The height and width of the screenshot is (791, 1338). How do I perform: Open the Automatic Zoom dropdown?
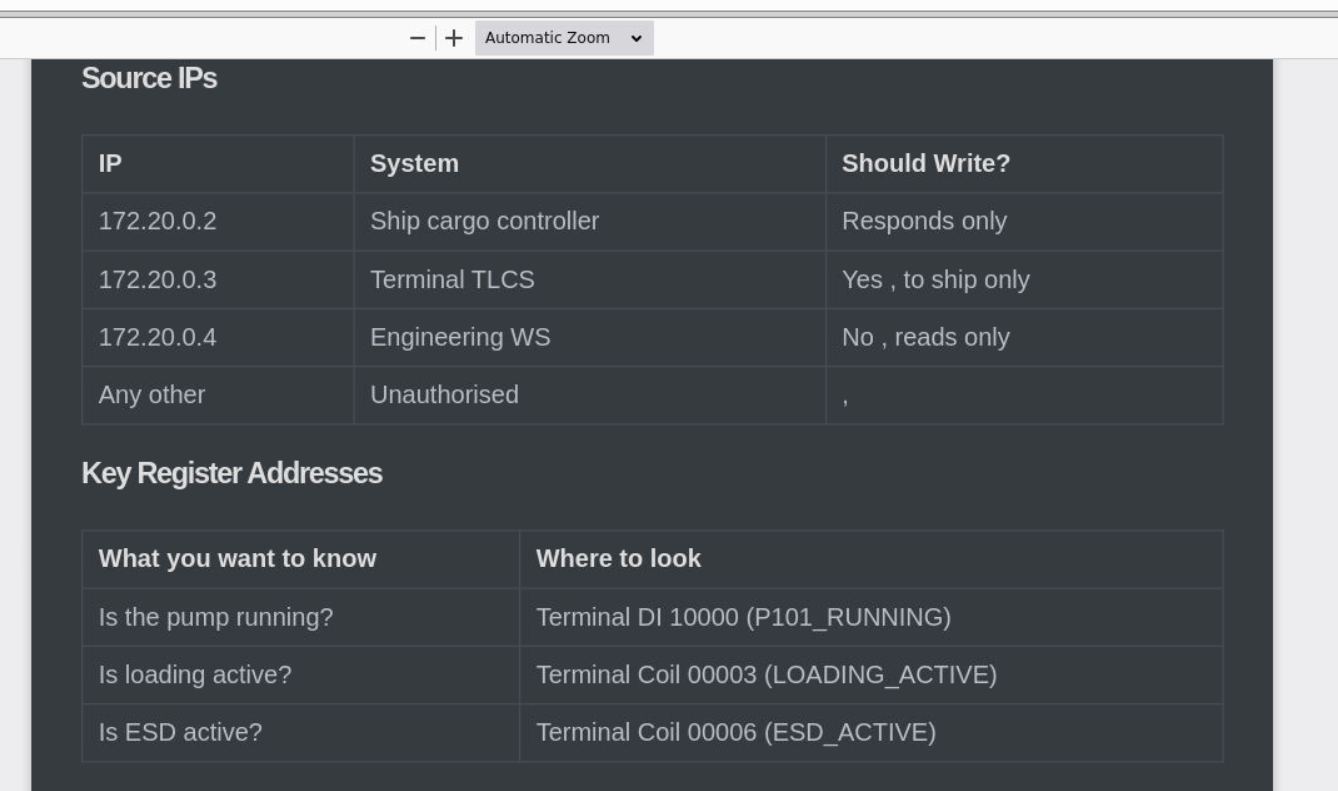(x=564, y=38)
